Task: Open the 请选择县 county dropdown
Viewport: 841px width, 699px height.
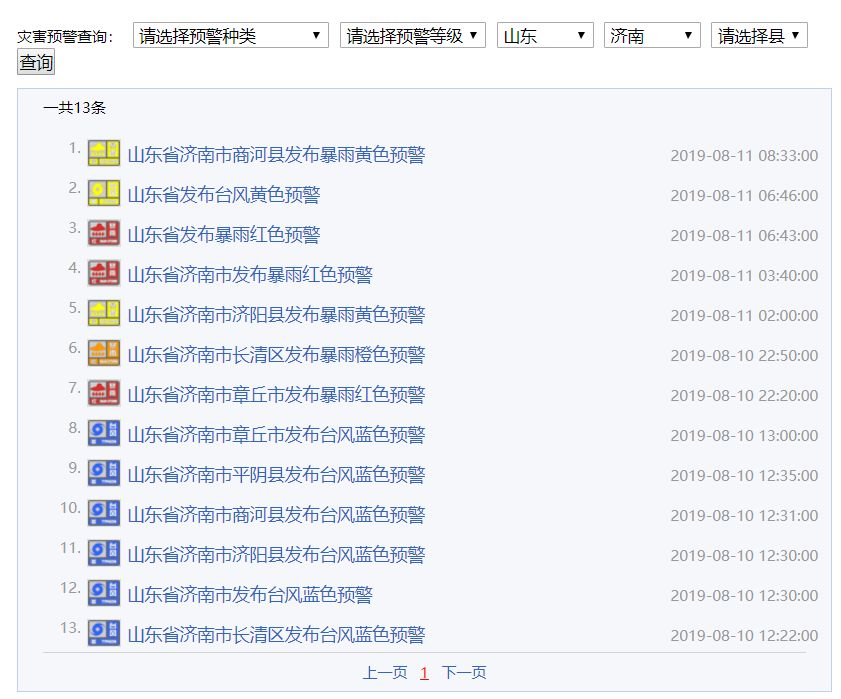Action: pyautogui.click(x=759, y=35)
